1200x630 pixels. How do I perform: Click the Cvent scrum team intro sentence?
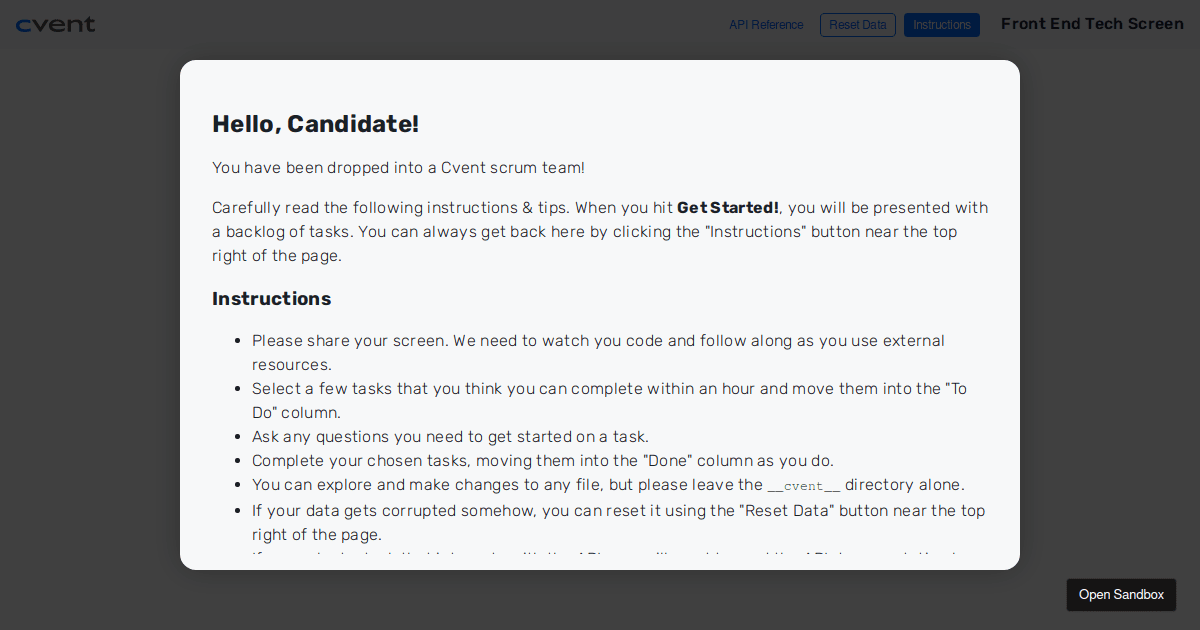tap(398, 167)
